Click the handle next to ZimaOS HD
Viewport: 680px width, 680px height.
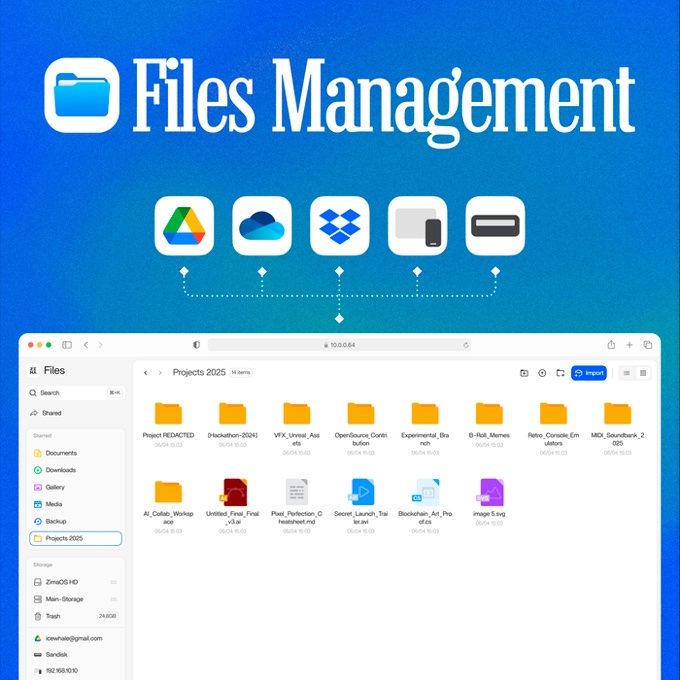pyautogui.click(x=114, y=582)
